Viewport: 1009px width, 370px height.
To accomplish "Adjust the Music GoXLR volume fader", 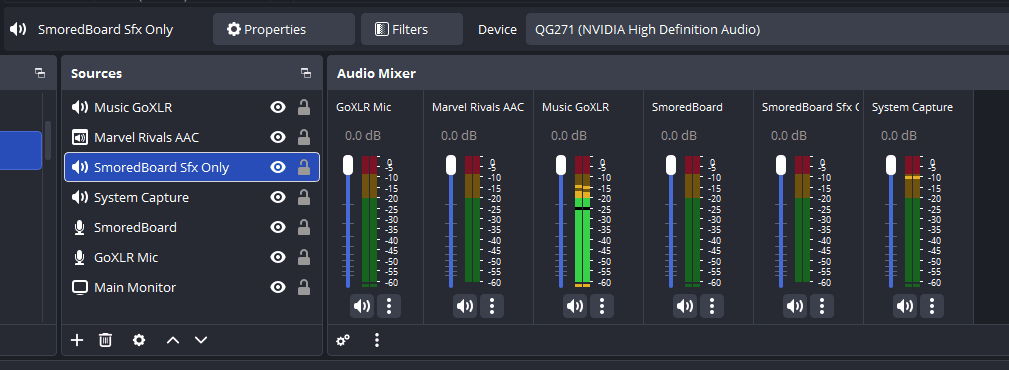I will pyautogui.click(x=561, y=165).
